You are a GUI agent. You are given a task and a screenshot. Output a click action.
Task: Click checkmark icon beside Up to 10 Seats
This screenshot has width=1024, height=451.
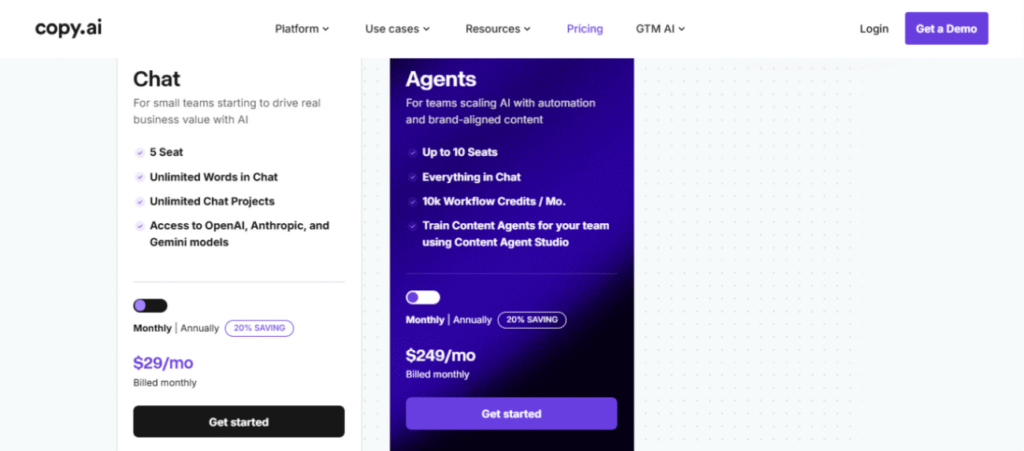point(412,152)
